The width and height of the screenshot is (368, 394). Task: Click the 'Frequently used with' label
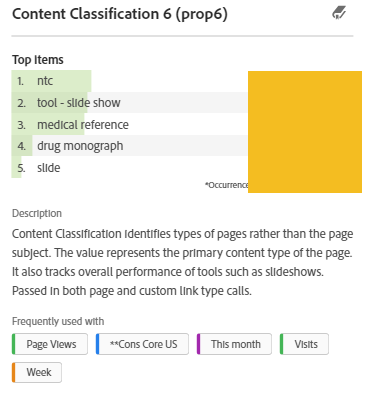pos(58,321)
